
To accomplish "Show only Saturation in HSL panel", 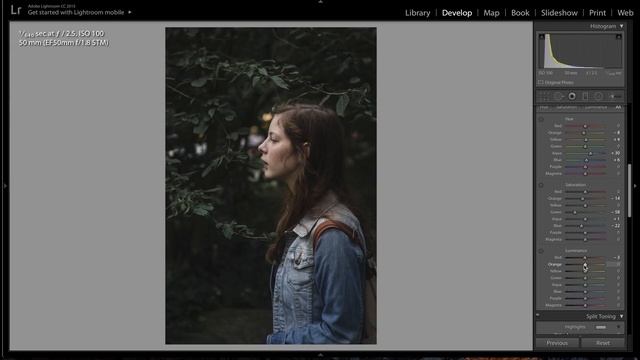I will [567, 107].
